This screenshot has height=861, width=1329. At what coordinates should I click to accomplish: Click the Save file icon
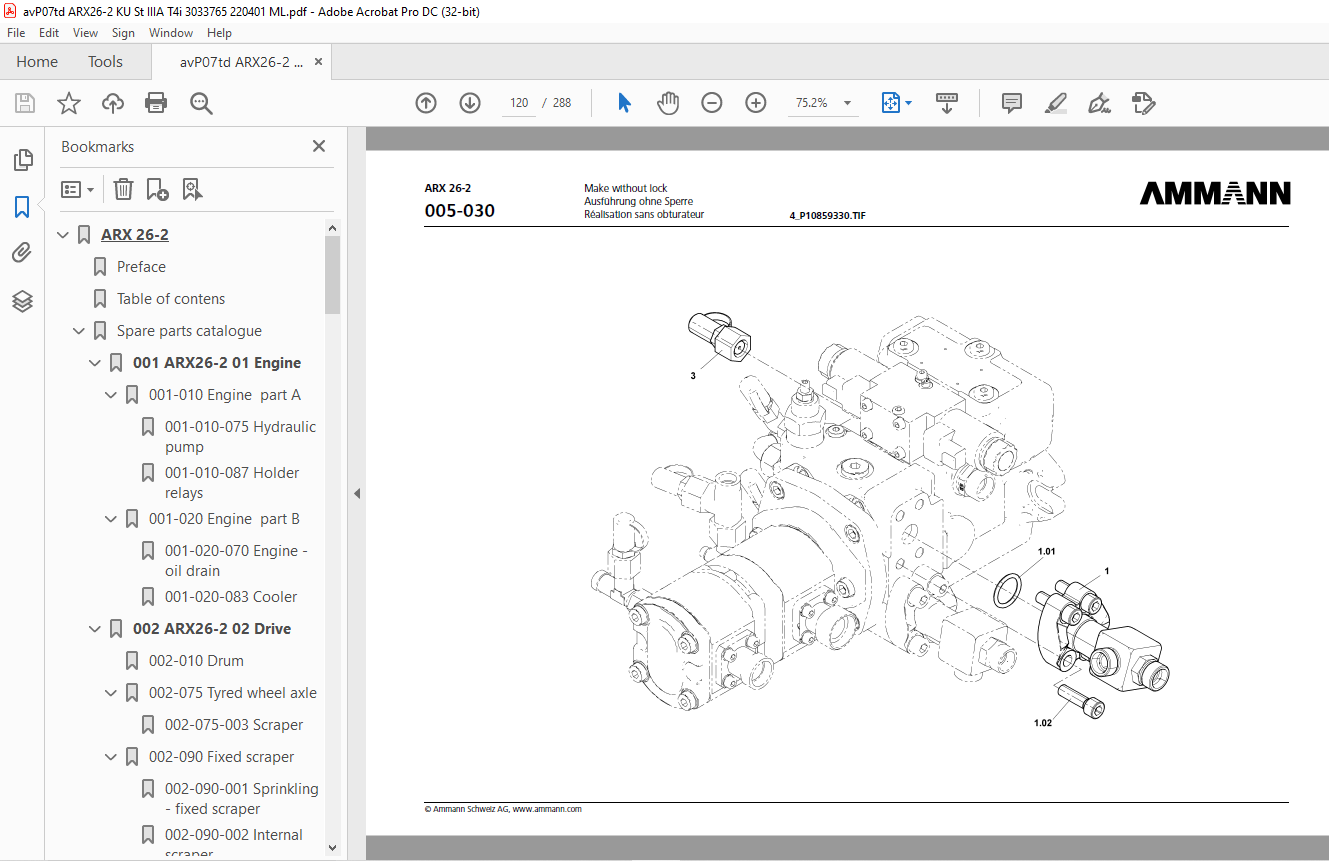pos(25,103)
